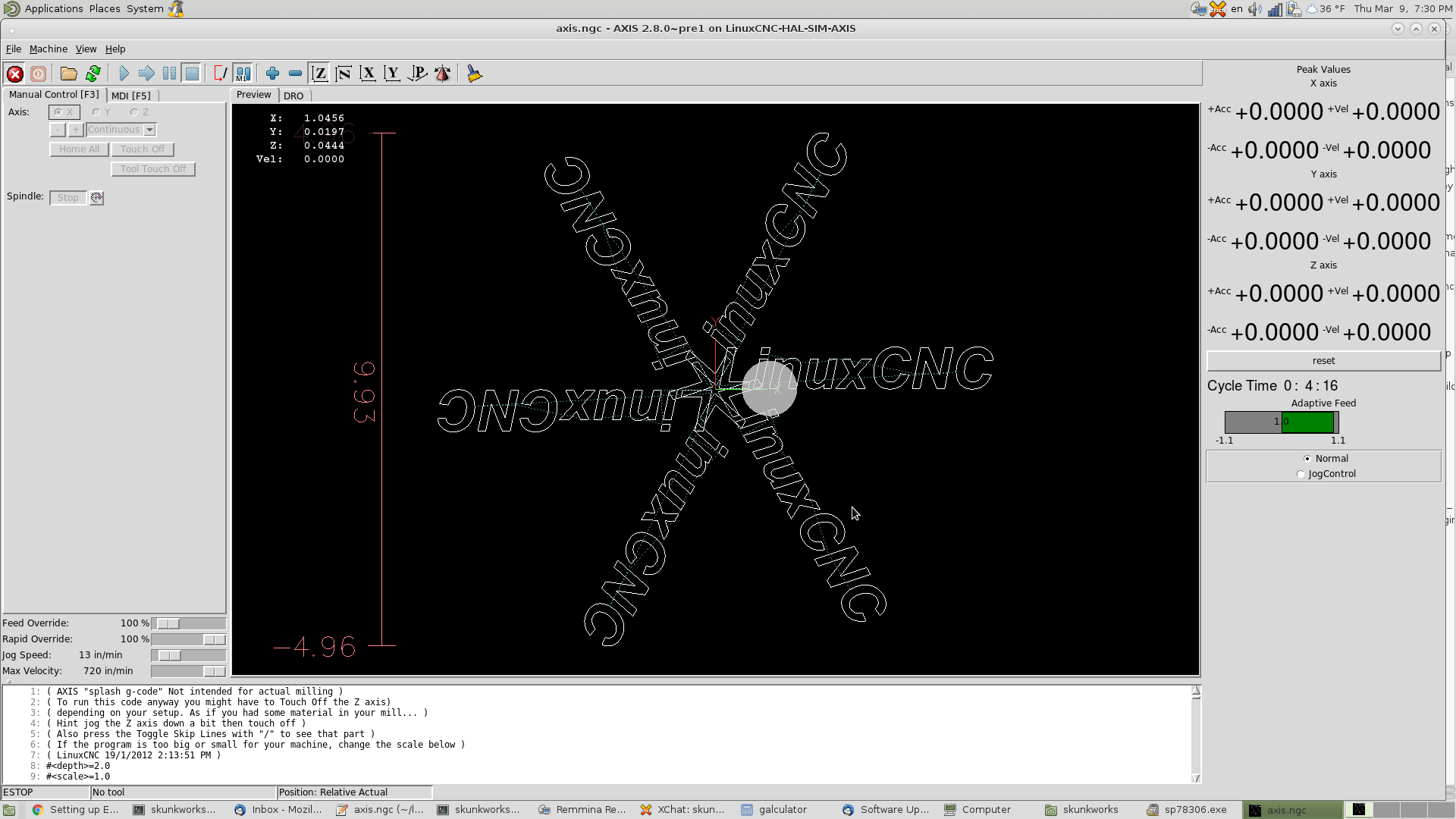The width and height of the screenshot is (1456, 819).
Task: Stop program execution
Action: click(192, 74)
